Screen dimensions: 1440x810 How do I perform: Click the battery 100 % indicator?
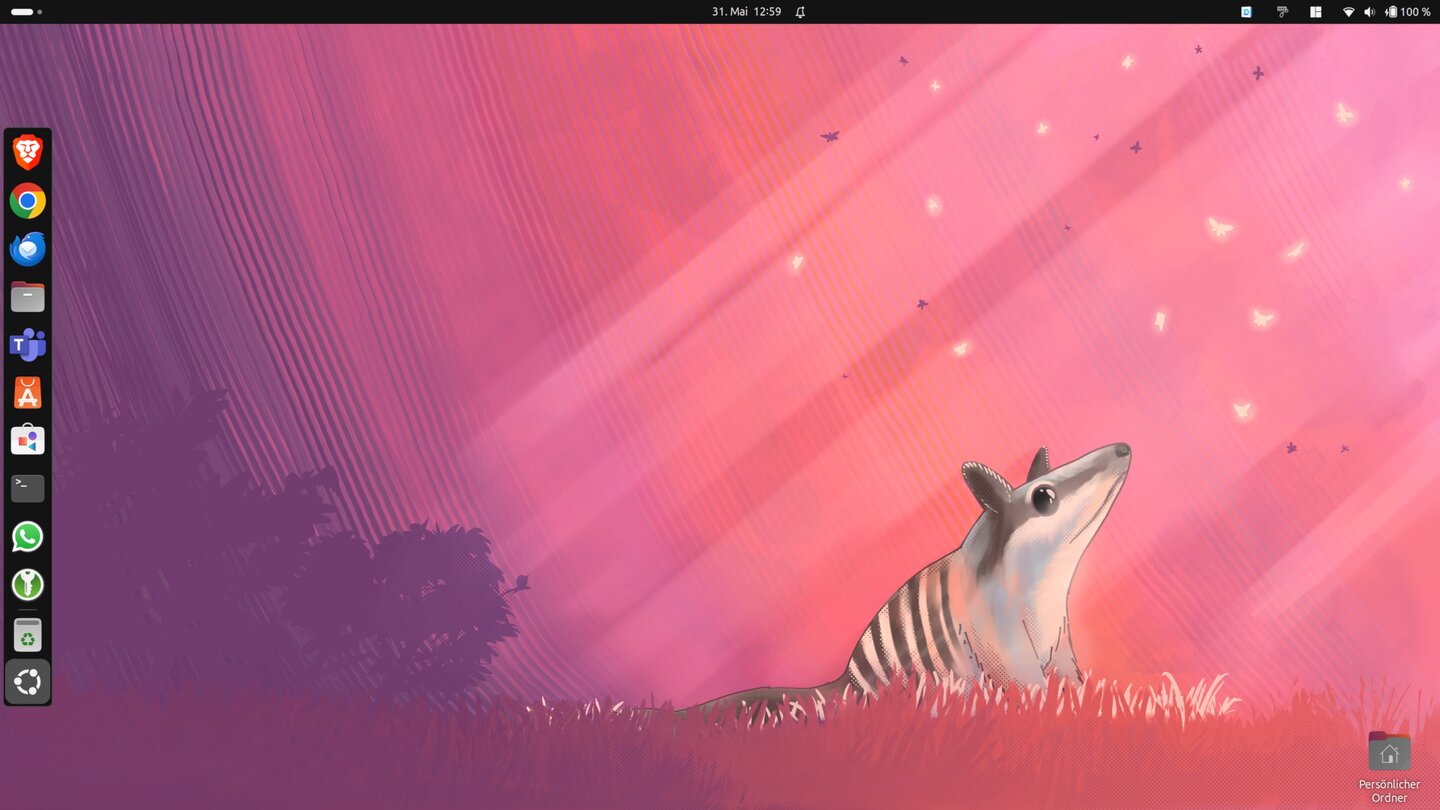[x=1408, y=12]
